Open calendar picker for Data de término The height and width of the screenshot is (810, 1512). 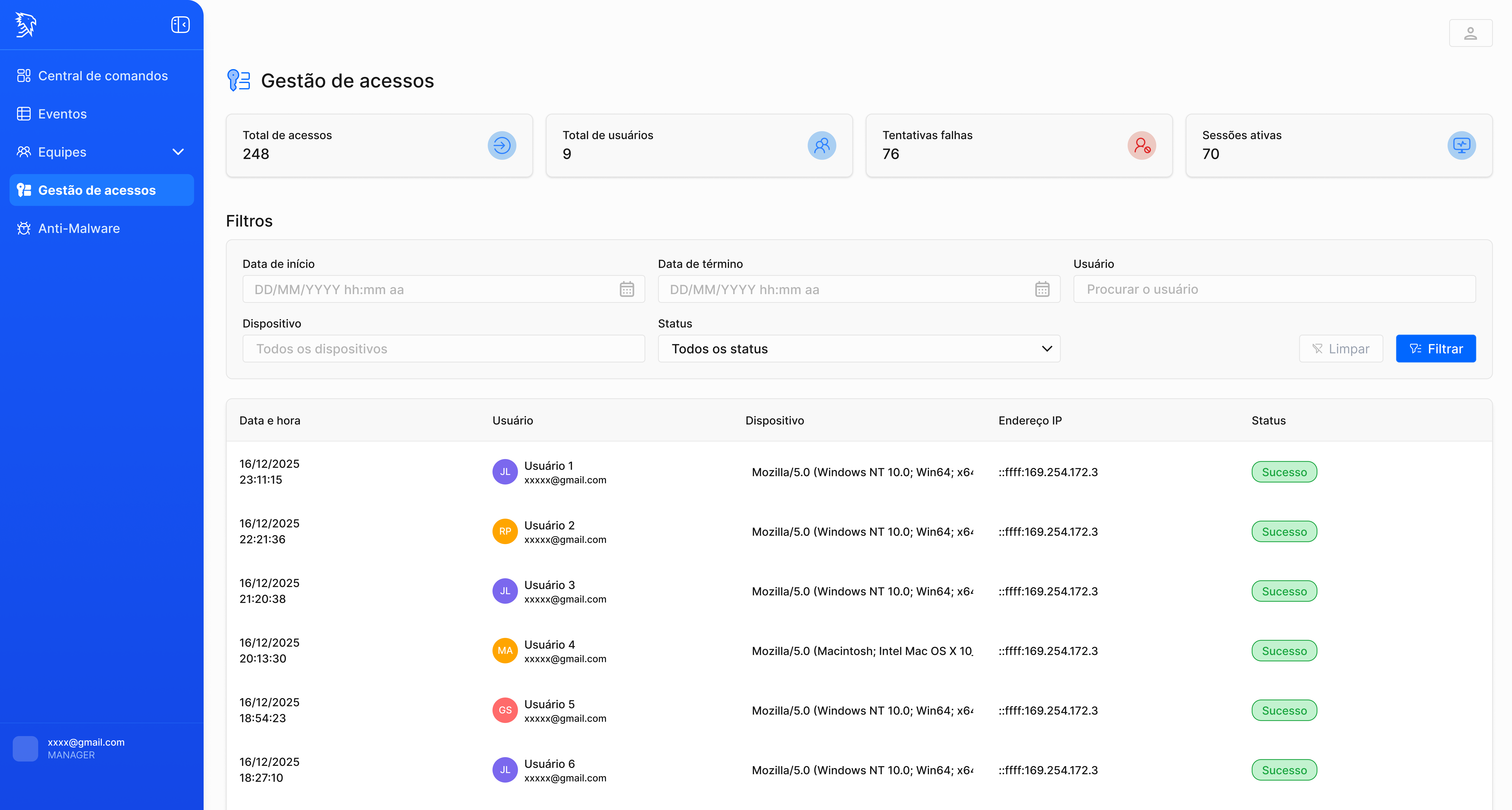(1042, 289)
